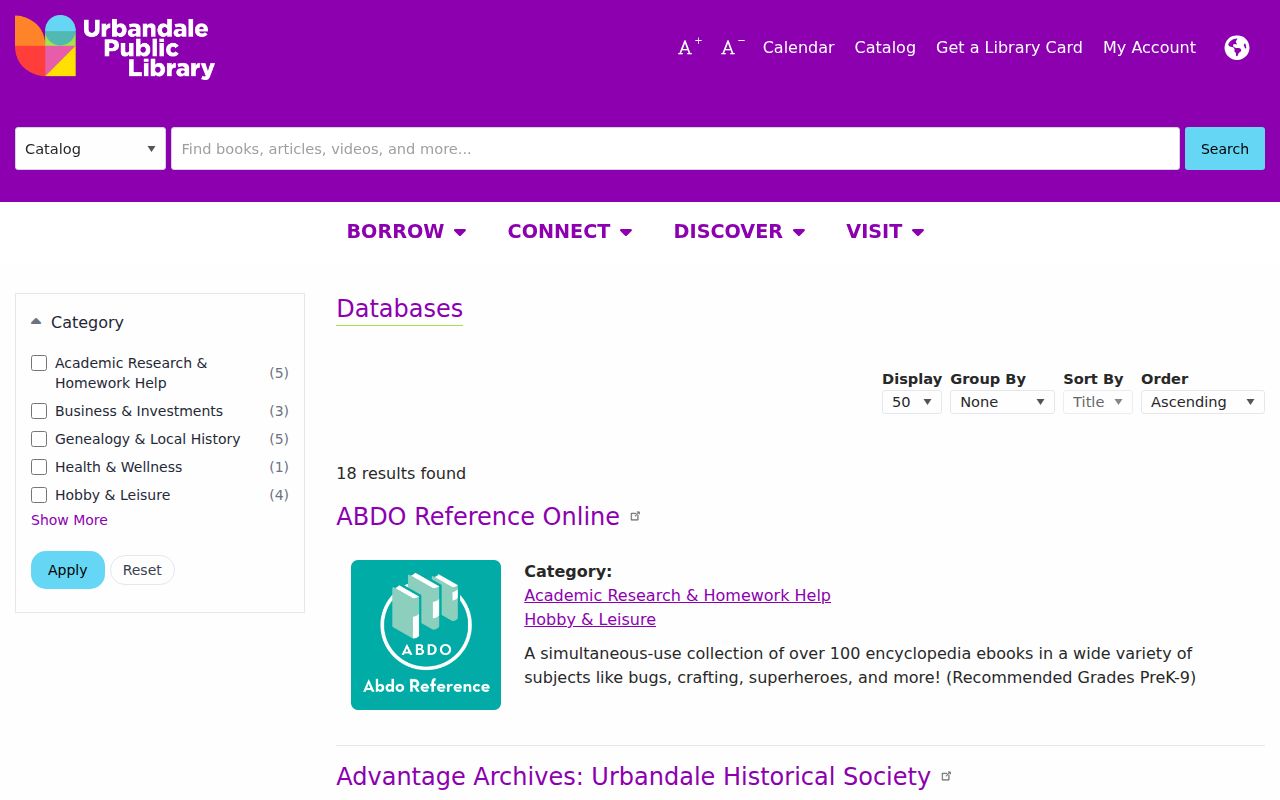Open My Account
This screenshot has width=1280, height=800.
tap(1149, 47)
